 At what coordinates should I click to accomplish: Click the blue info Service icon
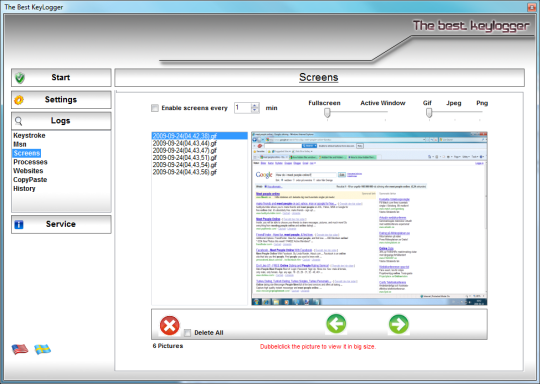[19, 225]
